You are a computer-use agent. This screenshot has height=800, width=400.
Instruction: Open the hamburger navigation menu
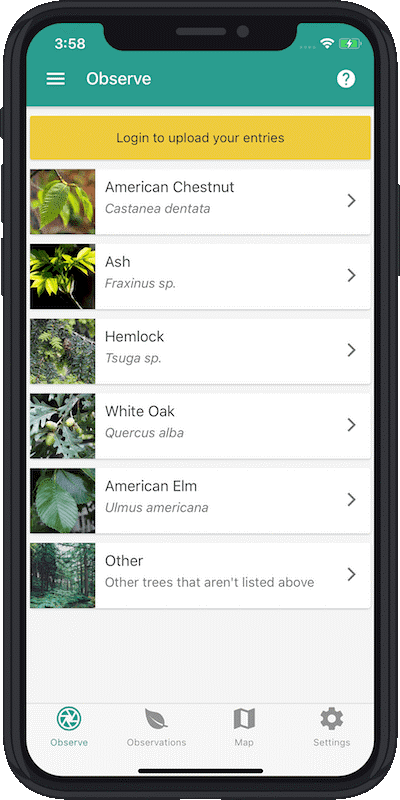(56, 79)
